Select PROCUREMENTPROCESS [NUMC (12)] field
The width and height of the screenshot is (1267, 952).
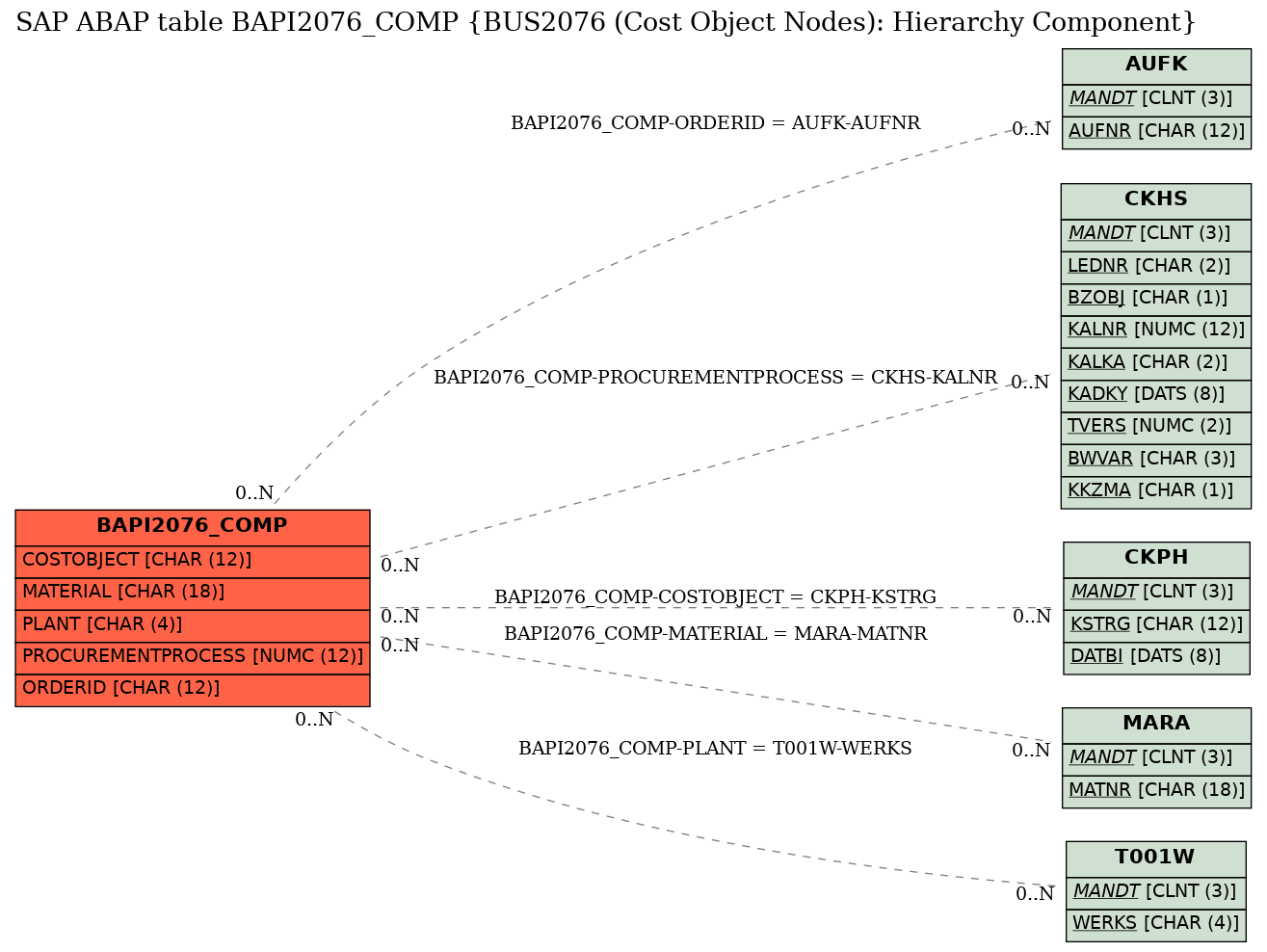[193, 657]
